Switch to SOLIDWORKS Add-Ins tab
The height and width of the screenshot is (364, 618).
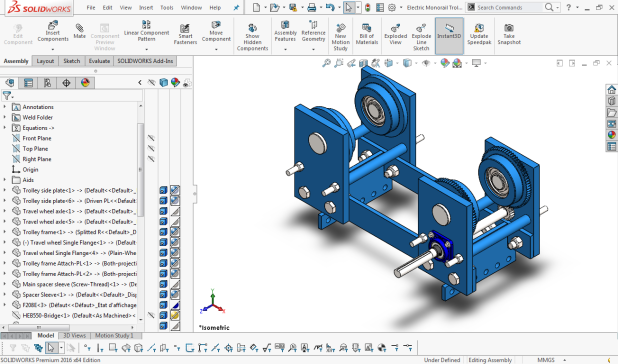tap(145, 61)
